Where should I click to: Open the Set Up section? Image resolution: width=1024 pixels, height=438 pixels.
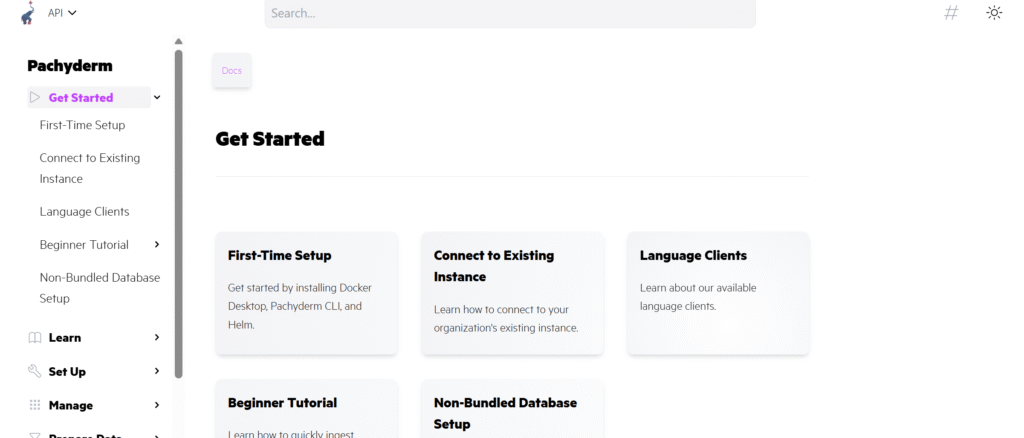(67, 371)
